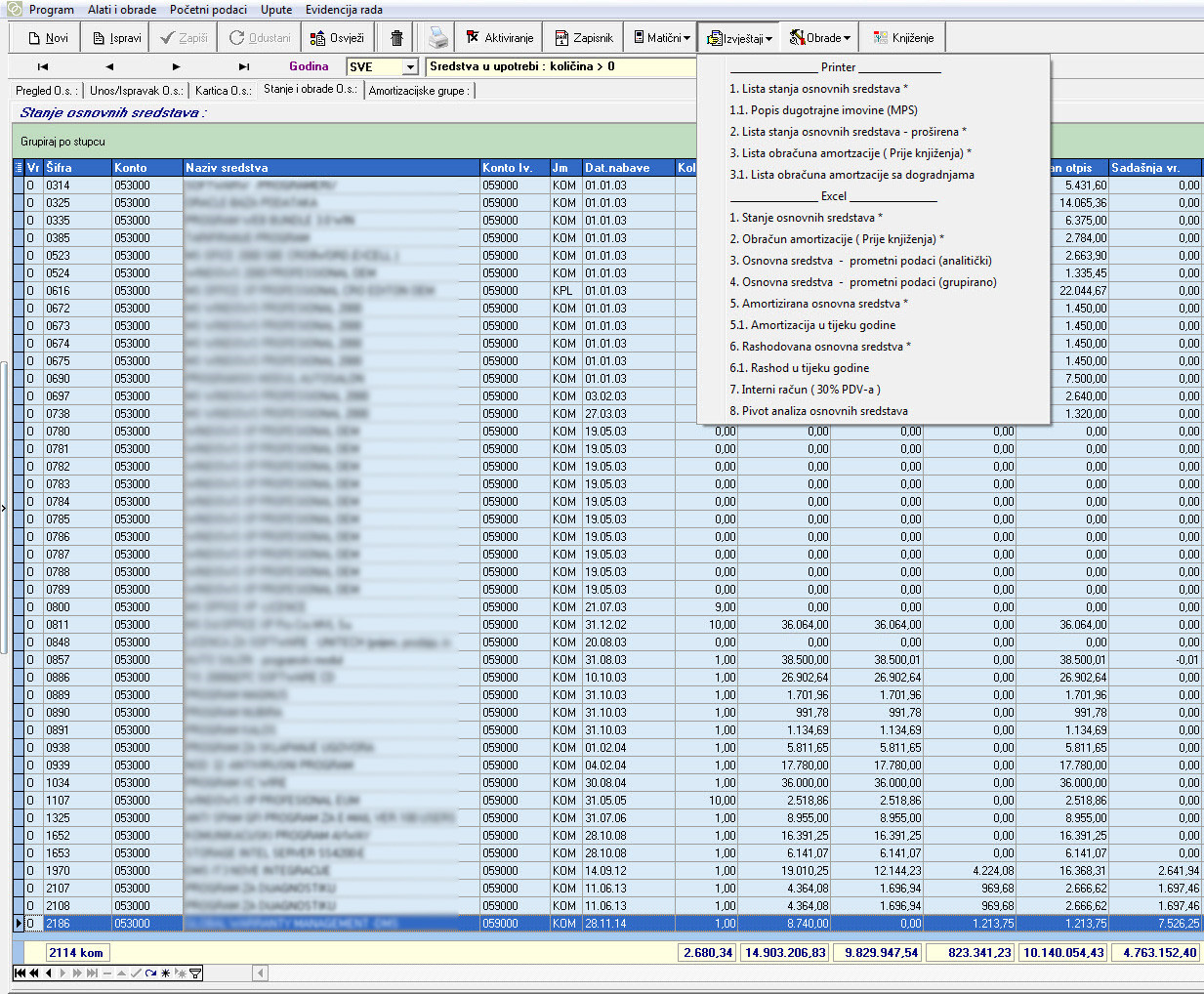The image size is (1204, 994).
Task: Click the Aktiviranje toolbar button
Action: [499, 38]
